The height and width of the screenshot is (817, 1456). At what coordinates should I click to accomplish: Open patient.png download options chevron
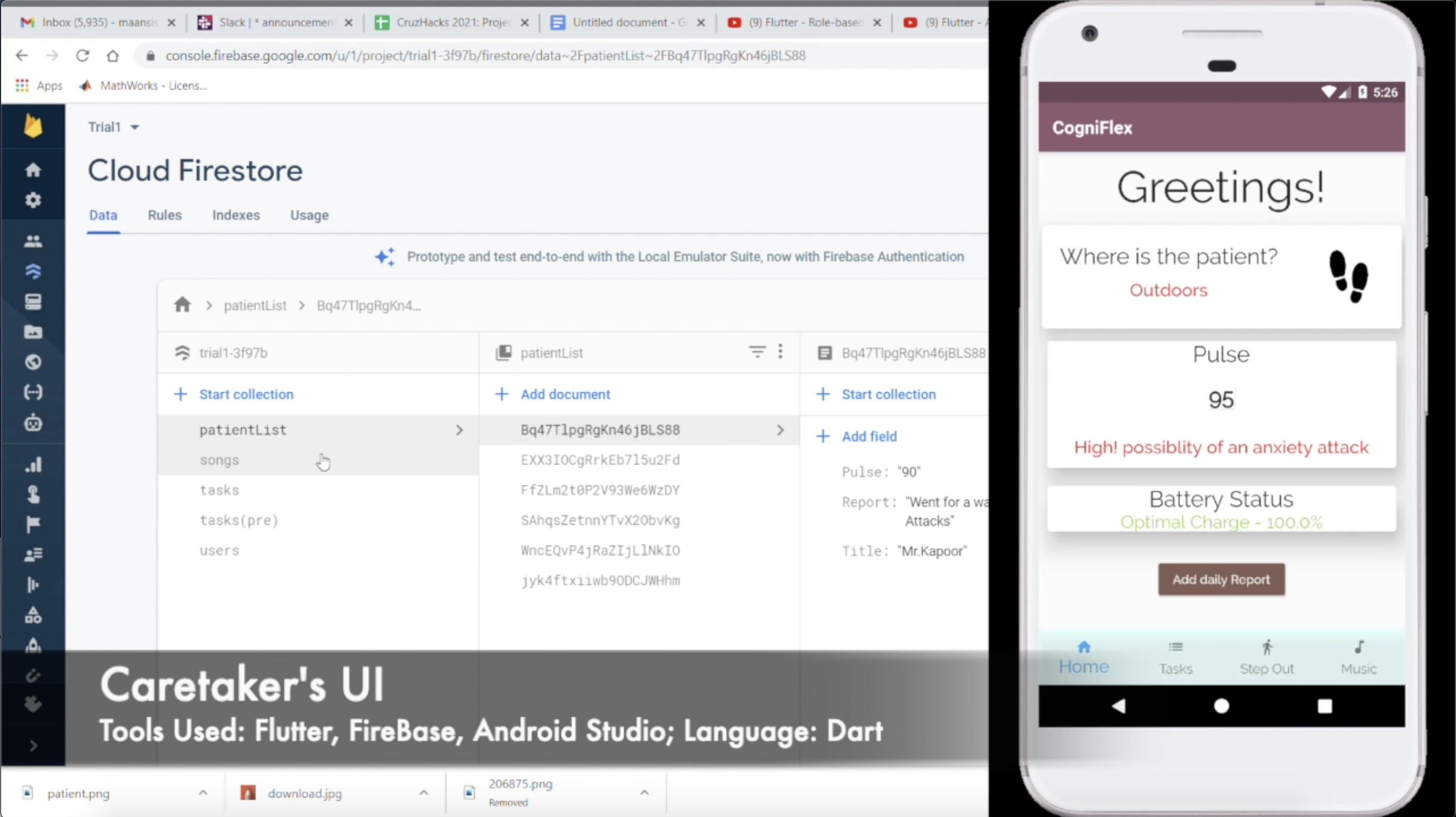203,793
